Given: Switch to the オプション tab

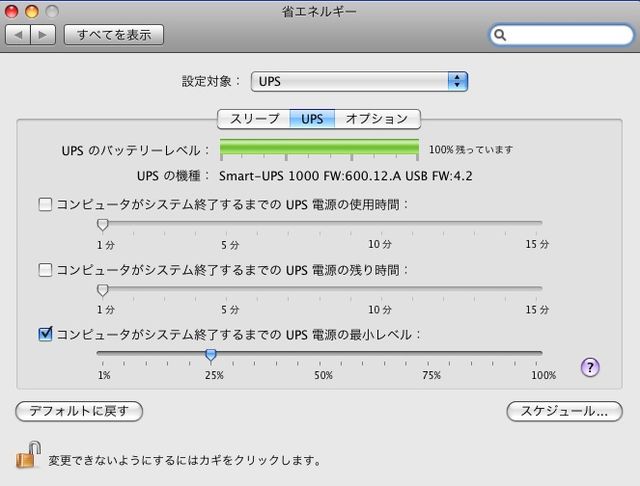Looking at the screenshot, I should point(377,119).
